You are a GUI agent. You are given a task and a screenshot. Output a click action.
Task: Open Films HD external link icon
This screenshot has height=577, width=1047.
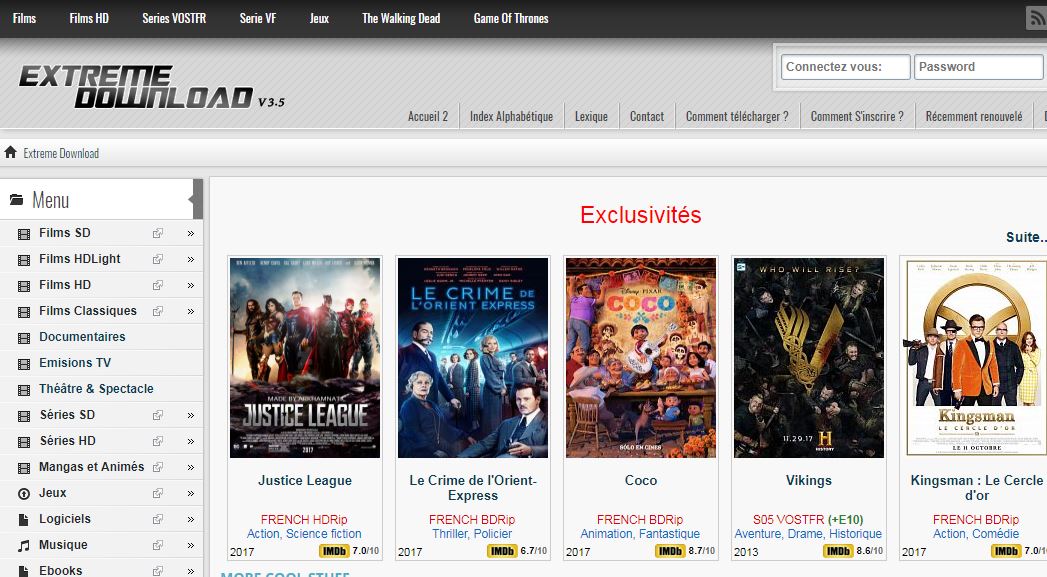tap(158, 285)
